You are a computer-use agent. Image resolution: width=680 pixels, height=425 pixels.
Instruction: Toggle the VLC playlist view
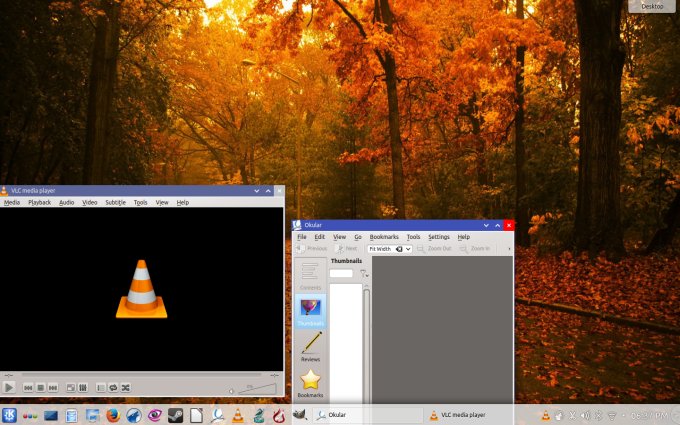click(101, 387)
